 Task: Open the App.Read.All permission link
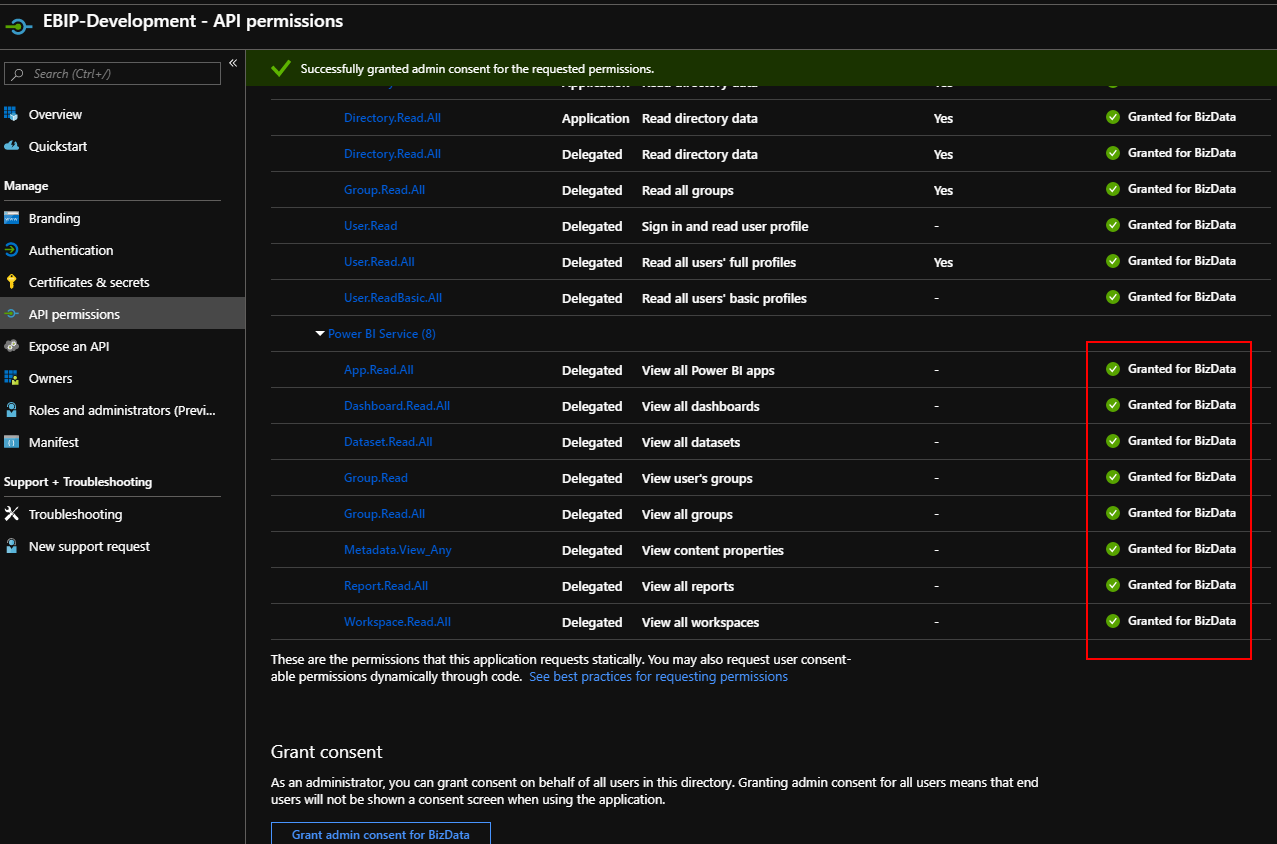point(379,370)
